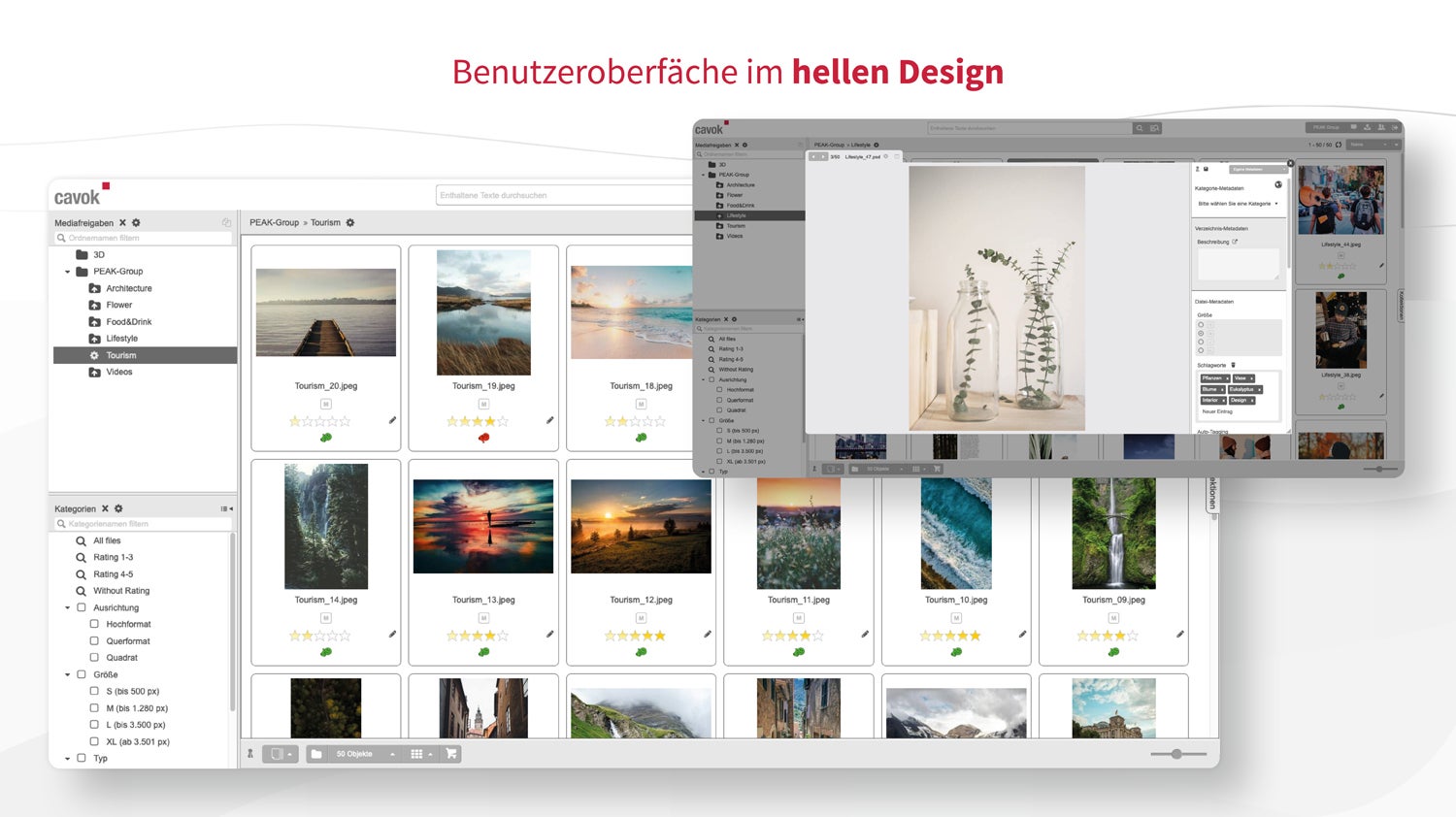The image size is (1456, 817).
Task: Switch to the Eigene Metadaten tab
Action: pos(1259,170)
